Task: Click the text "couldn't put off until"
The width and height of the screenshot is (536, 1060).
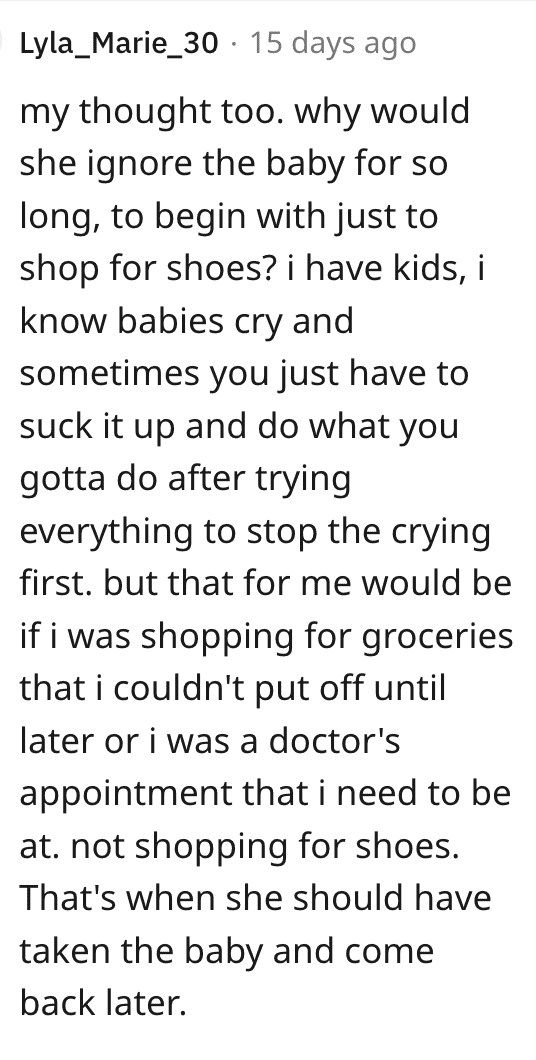Action: (268, 690)
